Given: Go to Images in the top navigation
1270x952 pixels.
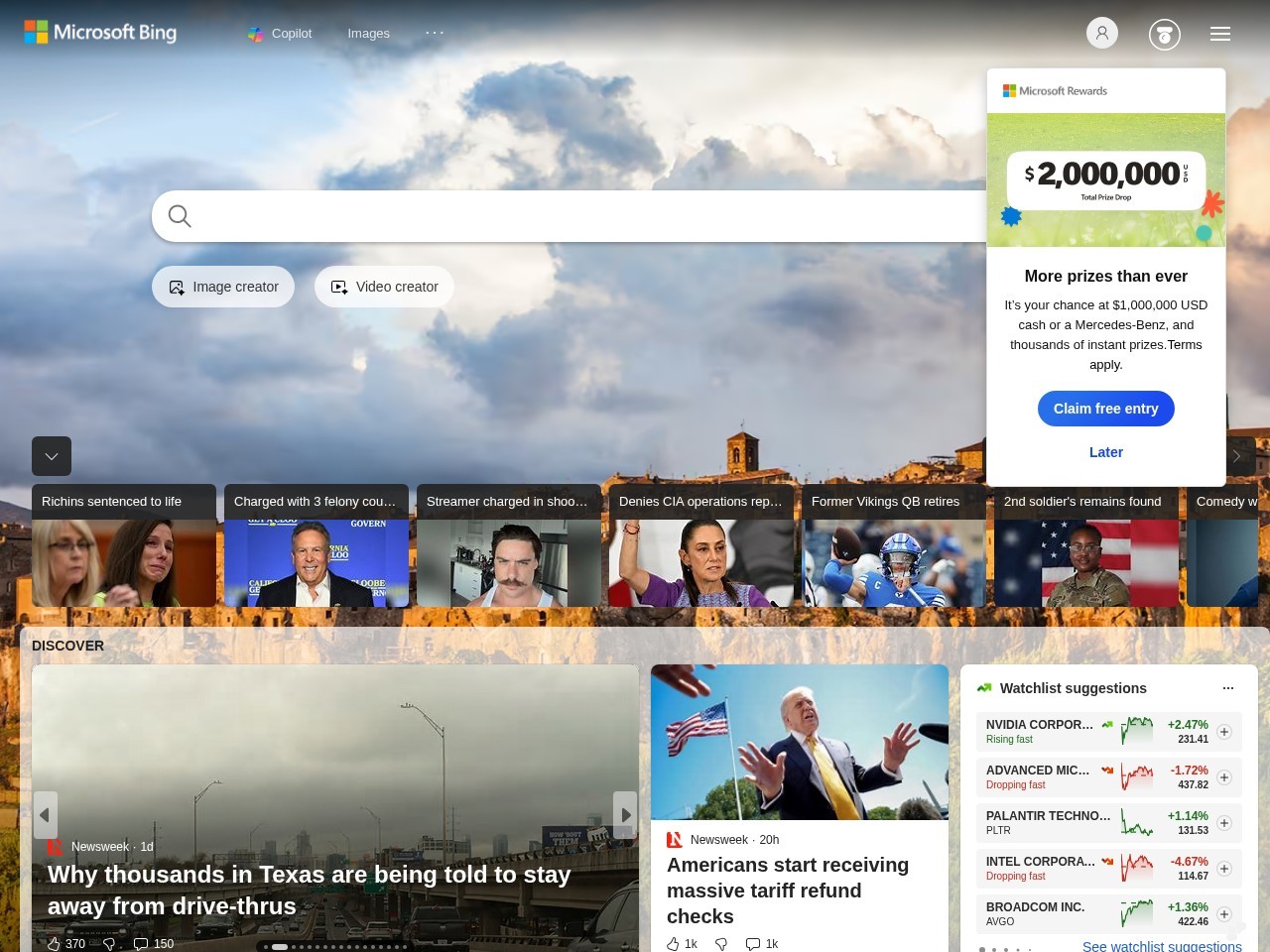Looking at the screenshot, I should point(368,34).
